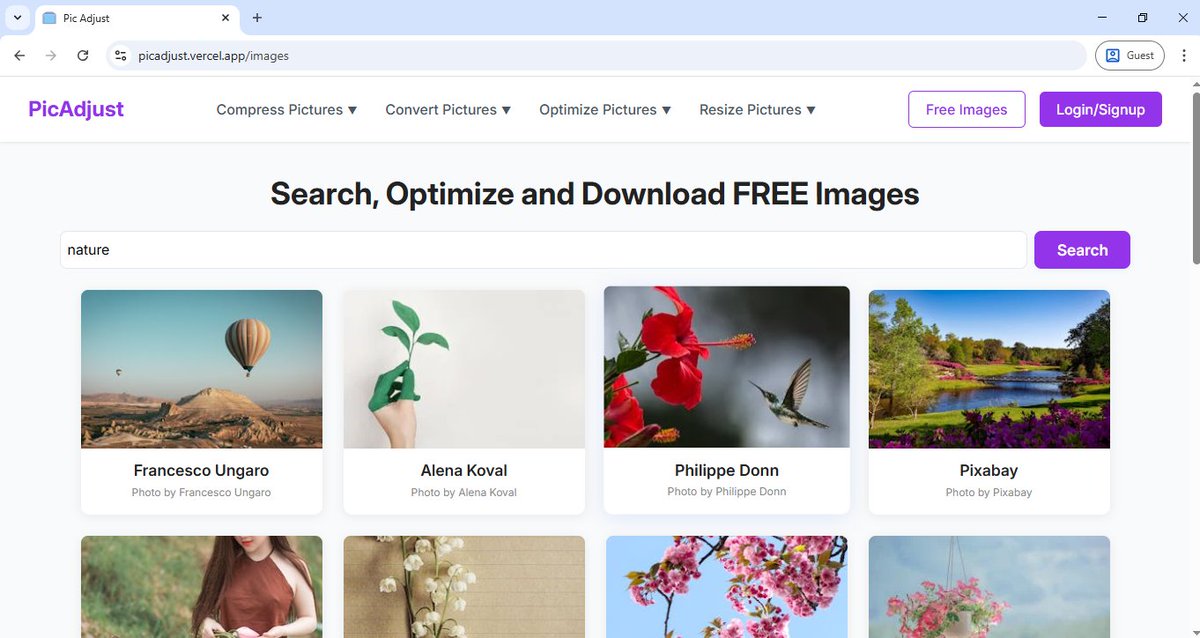Viewport: 1200px width, 638px height.
Task: Click the Photo by Francesco Ungaro caption
Action: (201, 492)
